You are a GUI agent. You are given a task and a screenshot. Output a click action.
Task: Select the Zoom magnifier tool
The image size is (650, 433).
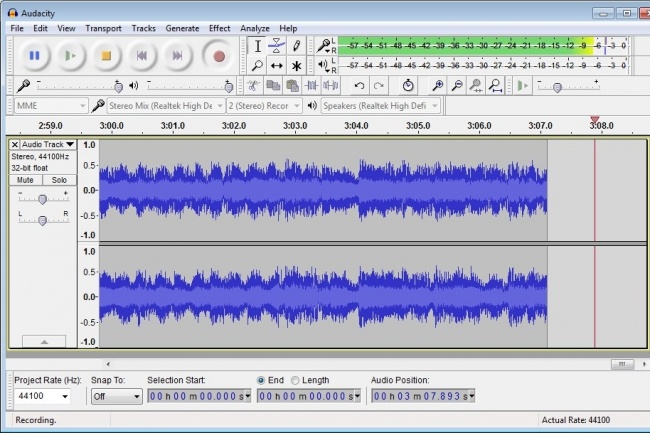tap(257, 65)
